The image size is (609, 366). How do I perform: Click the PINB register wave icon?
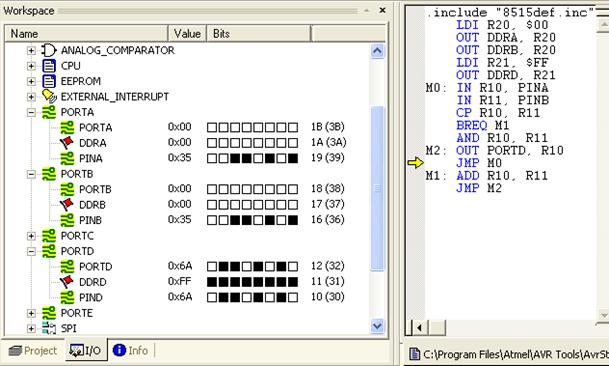(x=67, y=220)
